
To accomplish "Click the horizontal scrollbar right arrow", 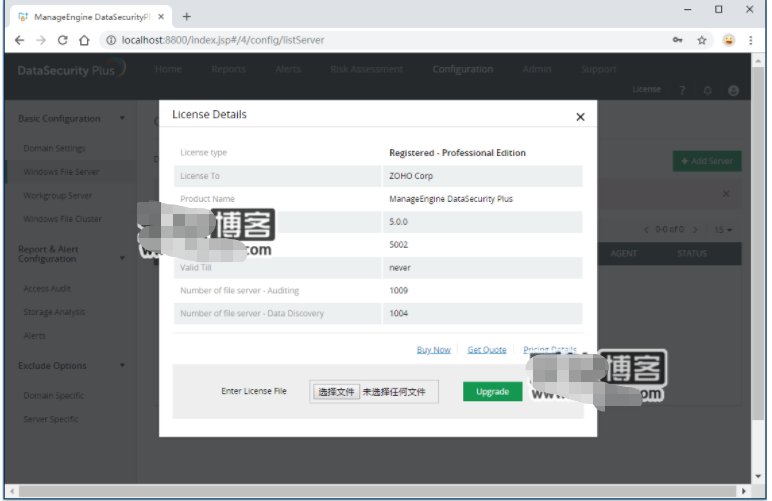I will click(743, 491).
